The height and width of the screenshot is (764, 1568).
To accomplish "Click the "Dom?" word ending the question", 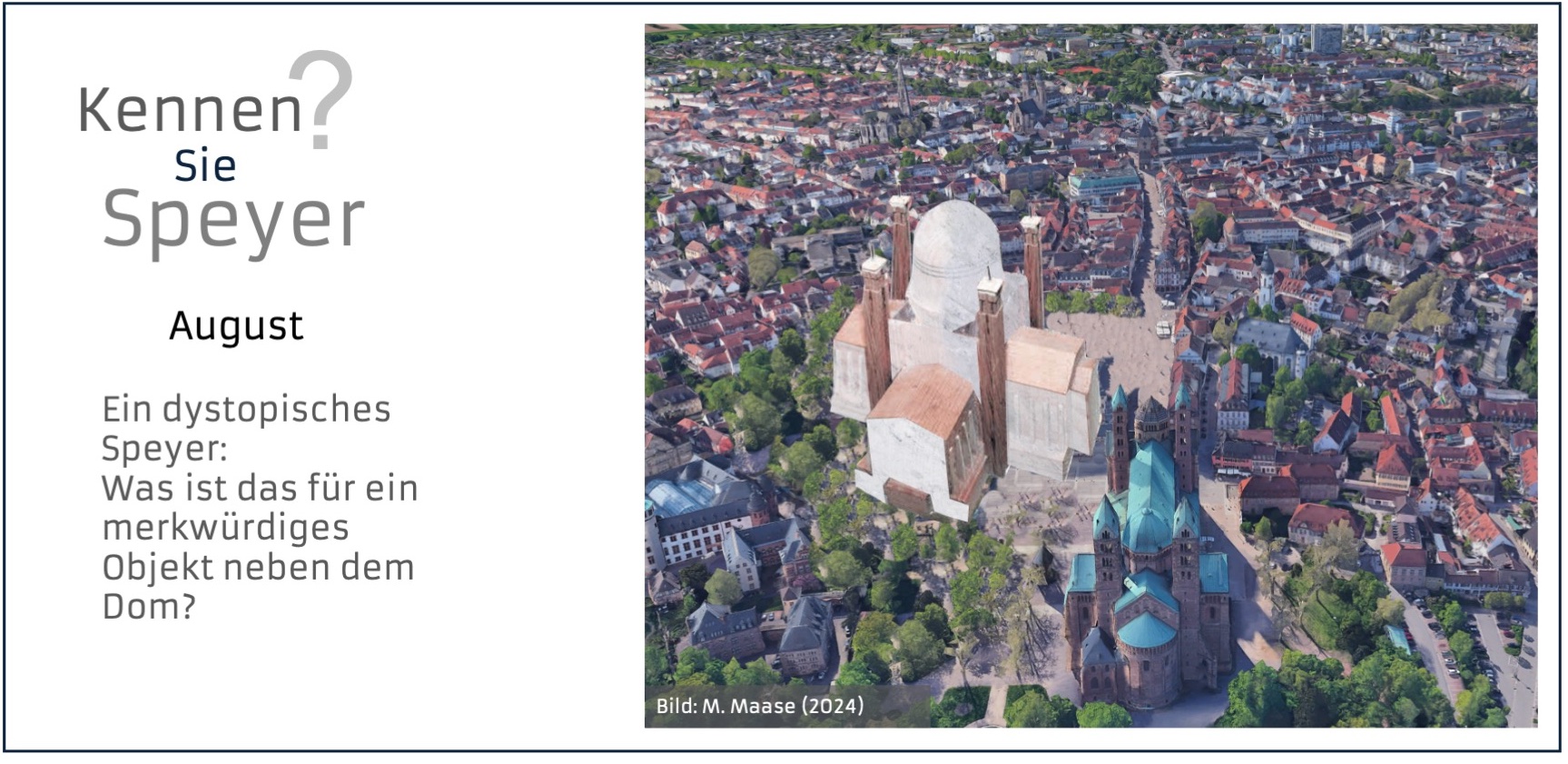I will tap(149, 606).
